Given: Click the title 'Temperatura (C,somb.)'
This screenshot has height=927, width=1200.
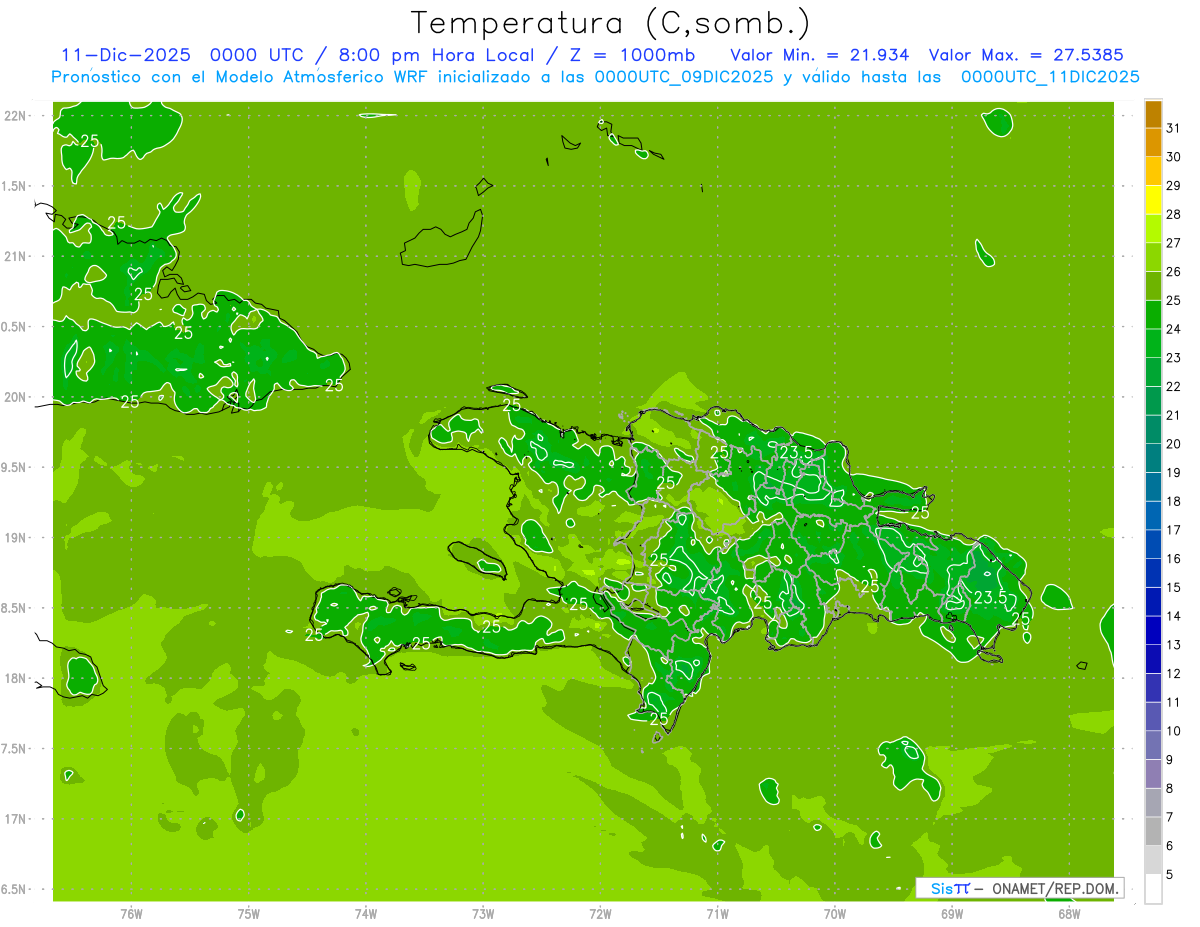Looking at the screenshot, I should click(x=610, y=24).
